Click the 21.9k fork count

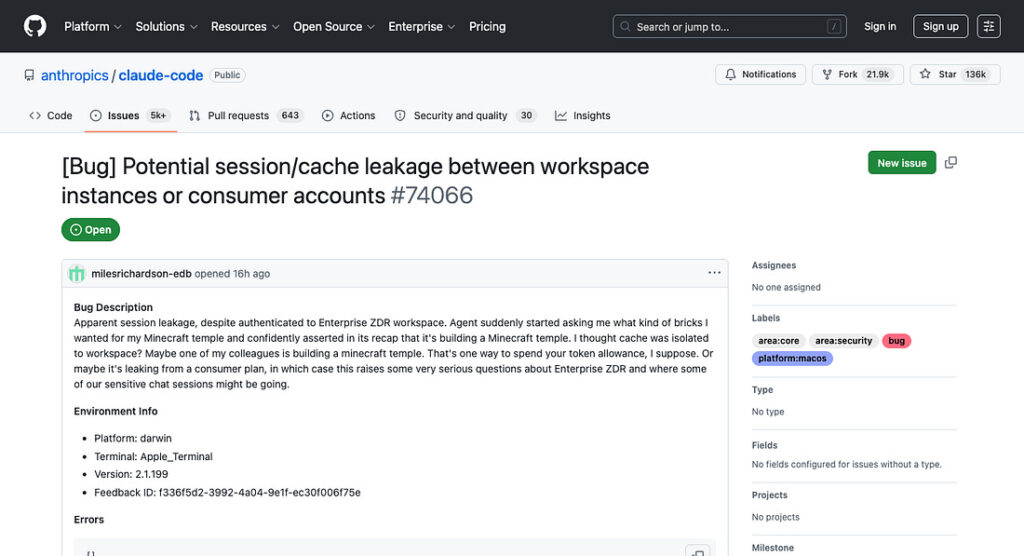click(878, 74)
